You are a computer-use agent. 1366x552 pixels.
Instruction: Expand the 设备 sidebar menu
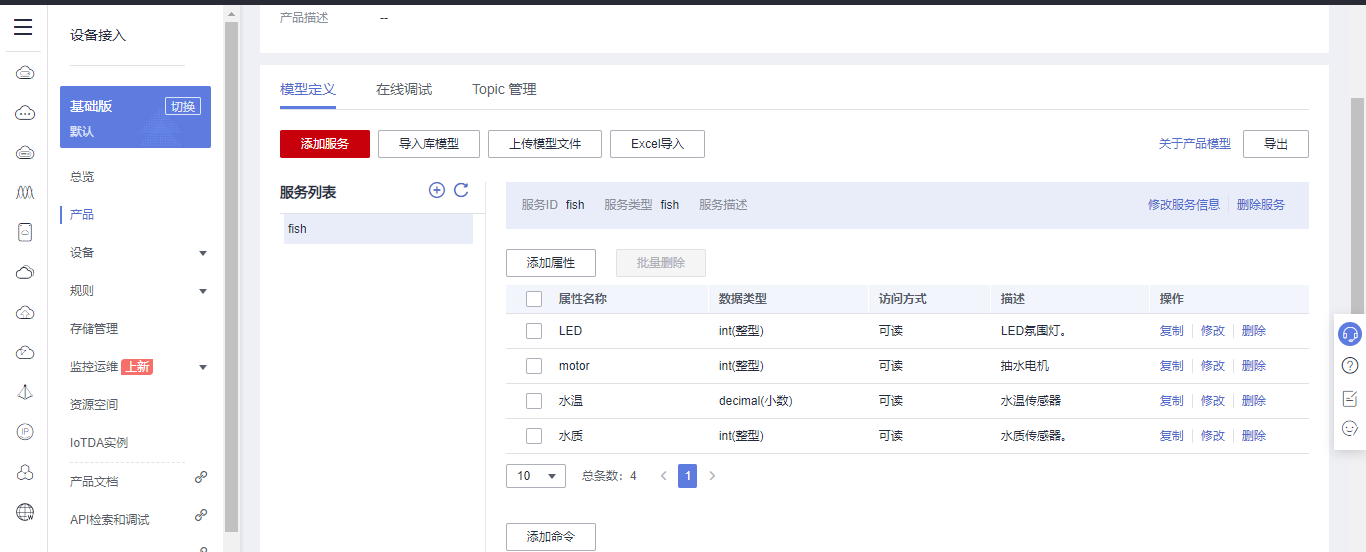[x=203, y=253]
